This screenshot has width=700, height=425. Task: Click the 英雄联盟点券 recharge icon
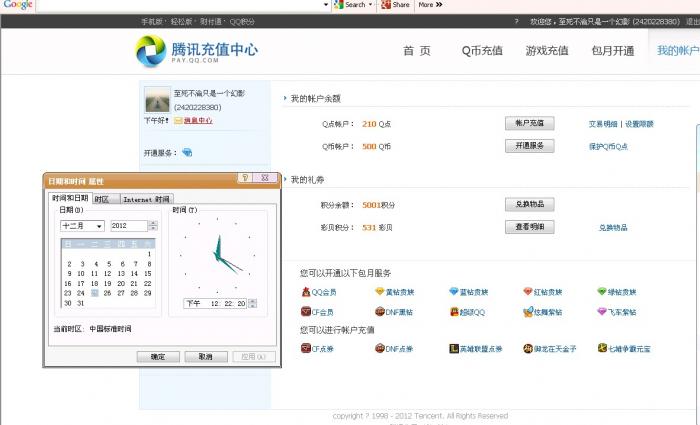tap(454, 348)
